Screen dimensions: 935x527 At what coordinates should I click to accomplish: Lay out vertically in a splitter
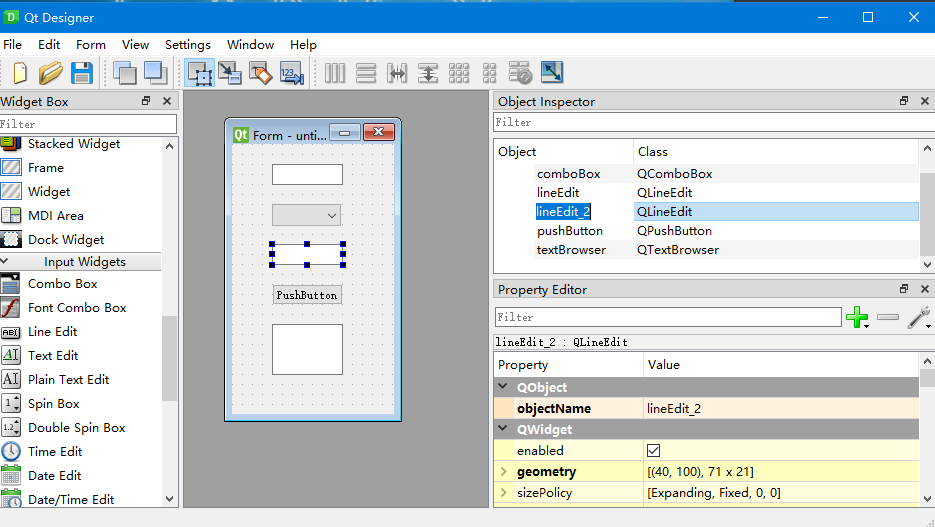[428, 73]
